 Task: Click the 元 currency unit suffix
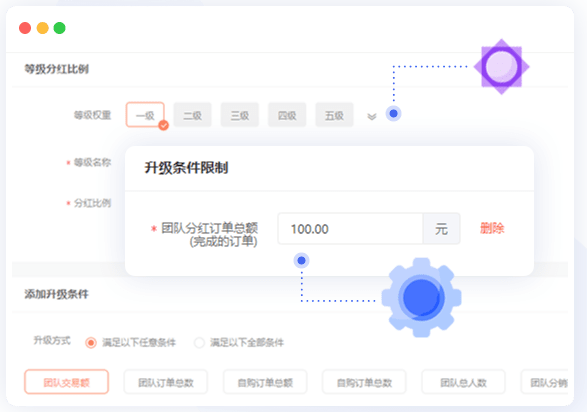pyautogui.click(x=441, y=229)
